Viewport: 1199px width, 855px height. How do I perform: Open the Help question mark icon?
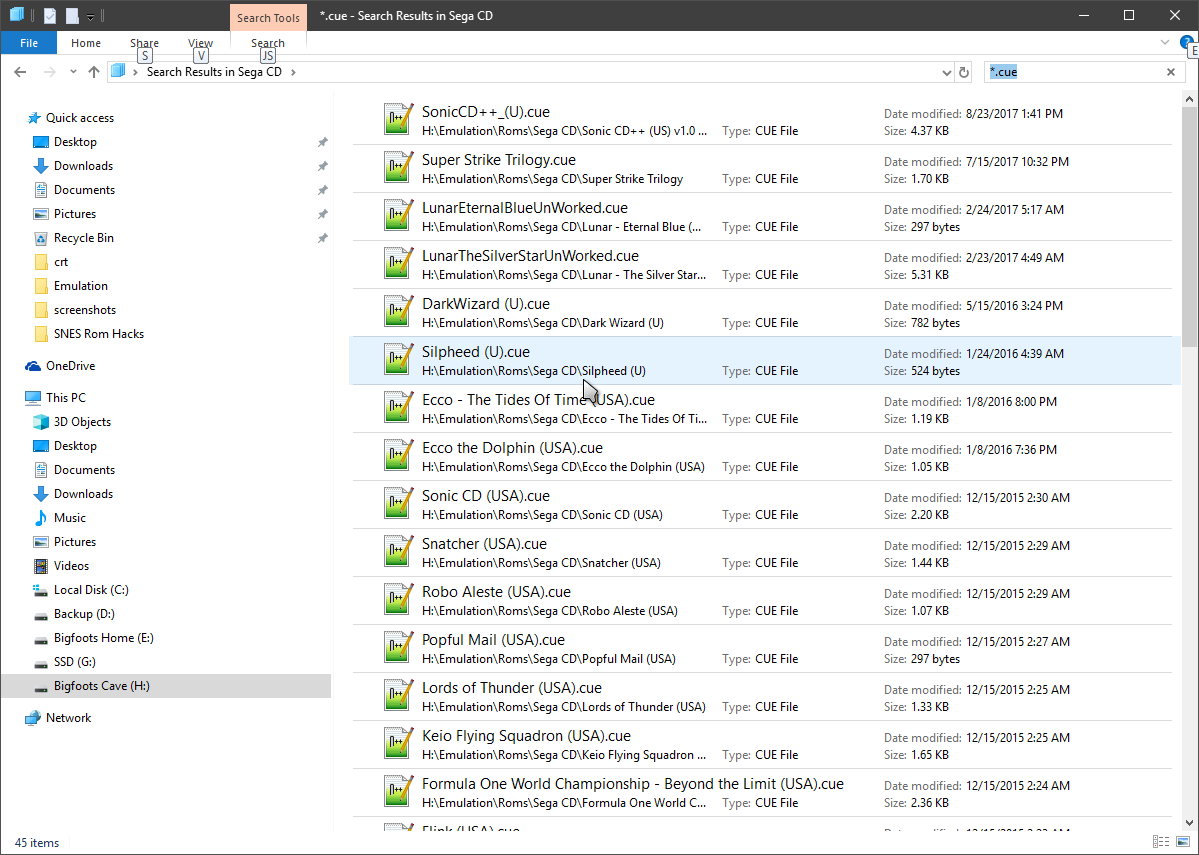(1188, 43)
